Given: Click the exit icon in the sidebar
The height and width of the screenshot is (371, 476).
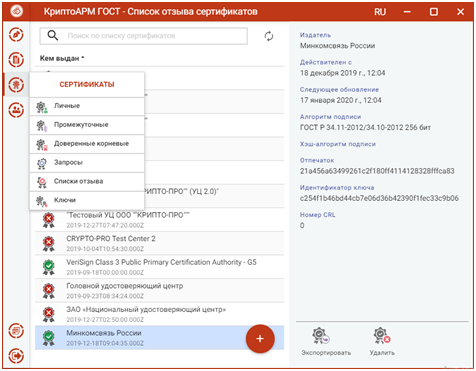Looking at the screenshot, I should coord(16,356).
